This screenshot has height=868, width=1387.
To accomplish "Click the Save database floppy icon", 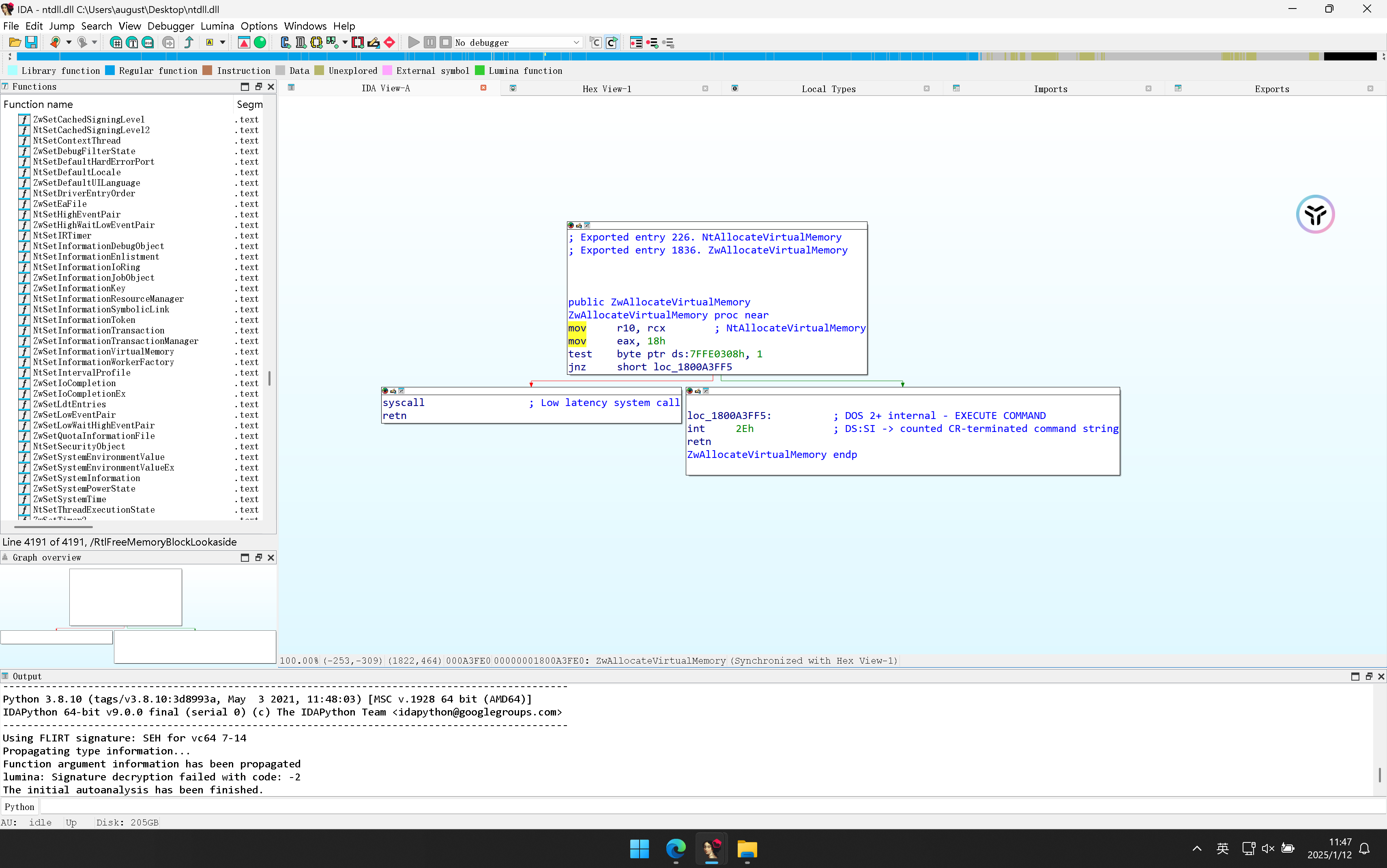I will [32, 43].
